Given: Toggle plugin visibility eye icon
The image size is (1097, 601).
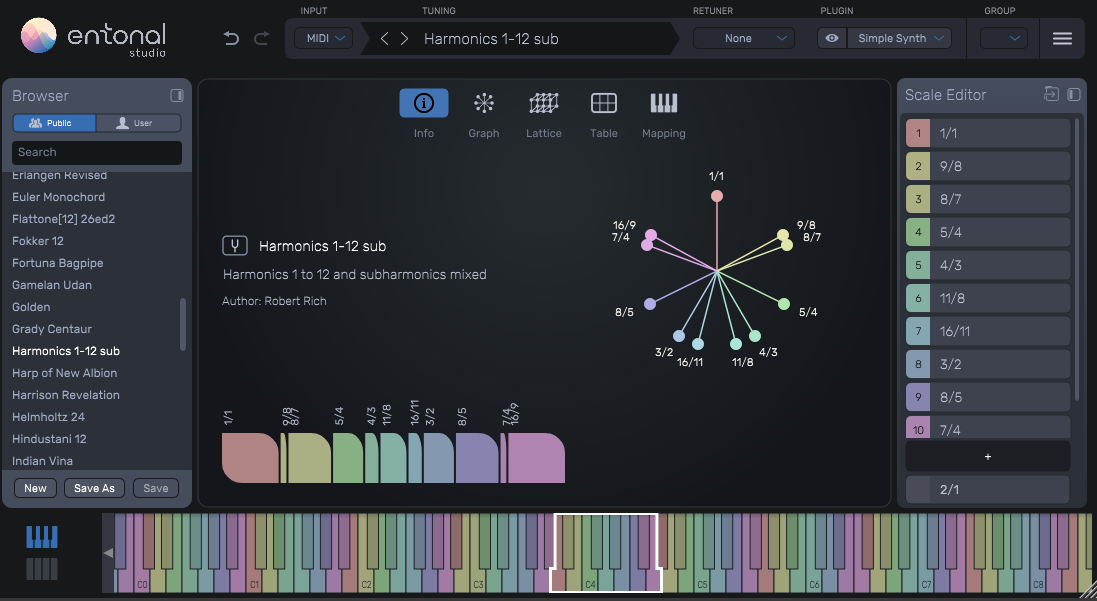Looking at the screenshot, I should point(832,39).
